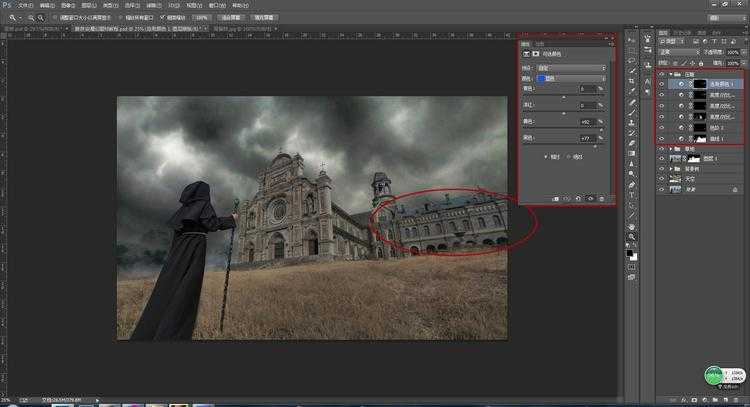Image resolution: width=750 pixels, height=407 pixels.
Task: Open the Preset dropdown in Properties
Action: pyautogui.click(x=571, y=67)
